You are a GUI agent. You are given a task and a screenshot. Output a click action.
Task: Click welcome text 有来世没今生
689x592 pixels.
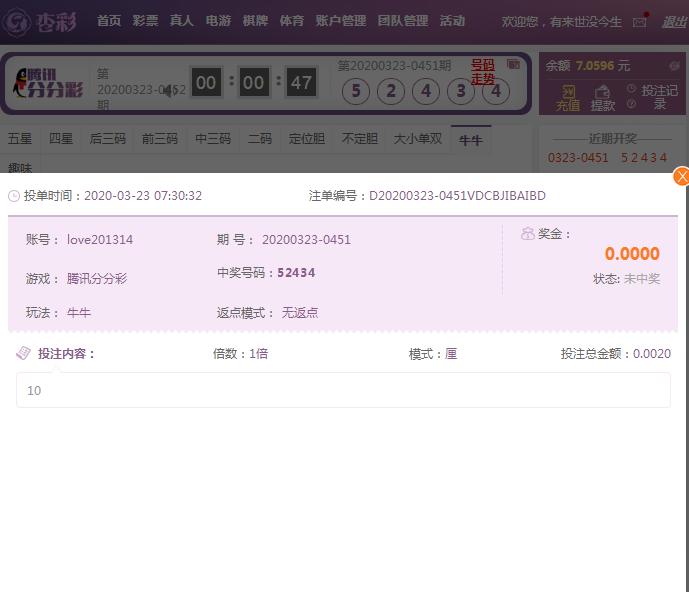click(x=585, y=22)
